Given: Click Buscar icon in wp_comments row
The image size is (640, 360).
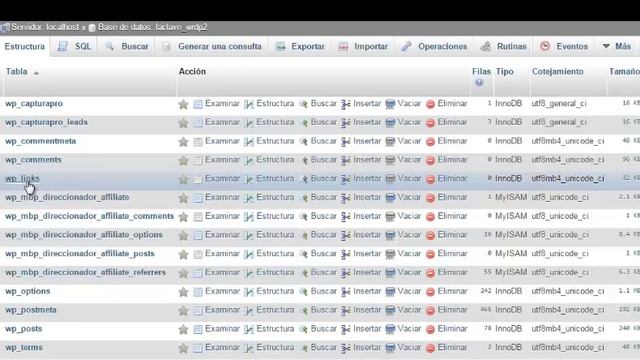Looking at the screenshot, I should (303, 160).
